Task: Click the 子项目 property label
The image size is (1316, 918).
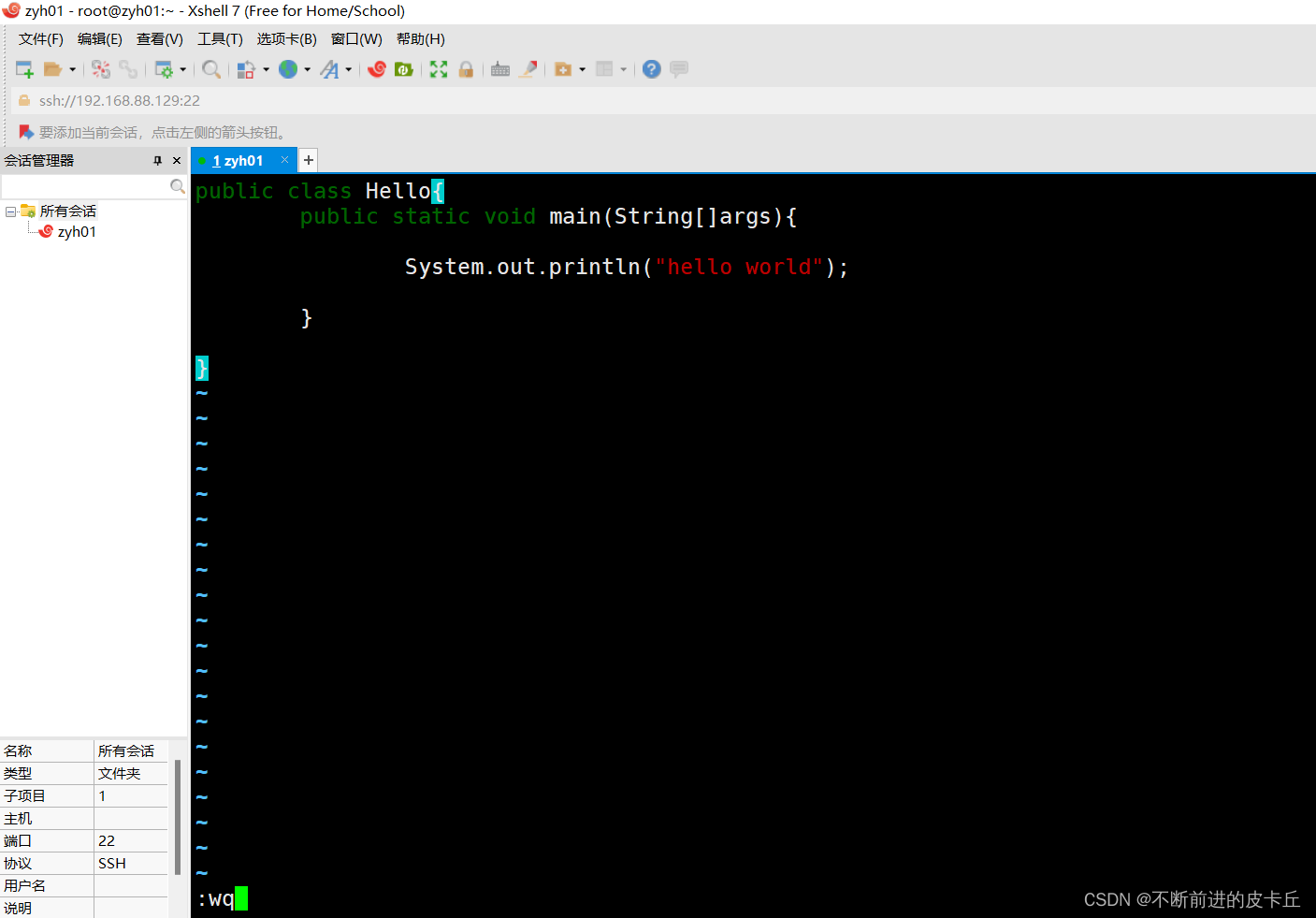Action: coord(24,796)
